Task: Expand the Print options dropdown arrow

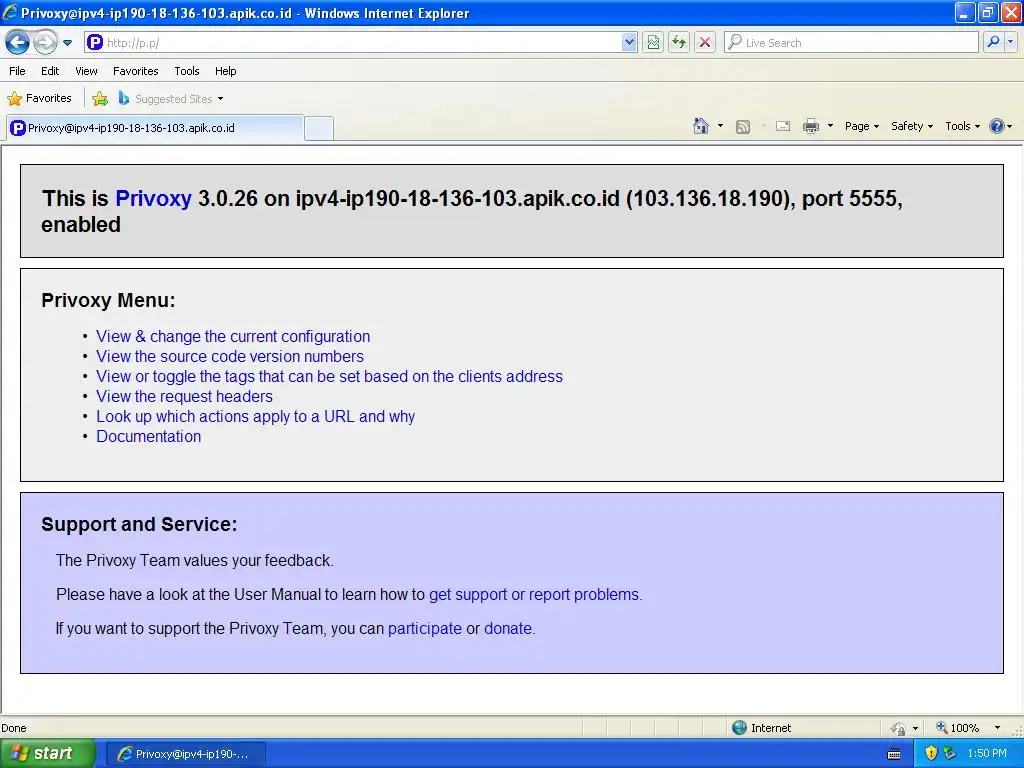Action: (830, 126)
